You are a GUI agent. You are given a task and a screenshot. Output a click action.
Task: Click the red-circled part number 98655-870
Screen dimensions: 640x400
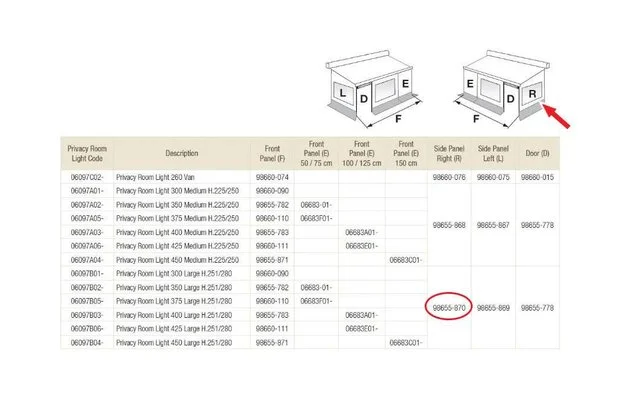[x=448, y=307]
